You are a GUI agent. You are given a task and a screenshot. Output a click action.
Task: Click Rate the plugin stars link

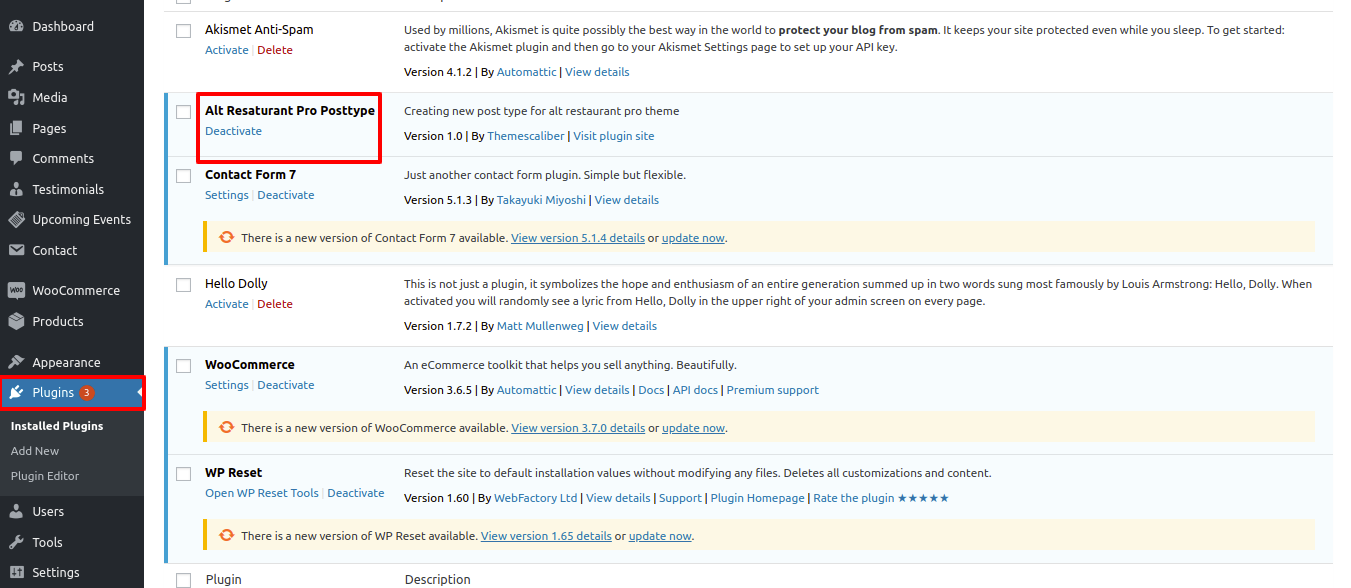[881, 498]
